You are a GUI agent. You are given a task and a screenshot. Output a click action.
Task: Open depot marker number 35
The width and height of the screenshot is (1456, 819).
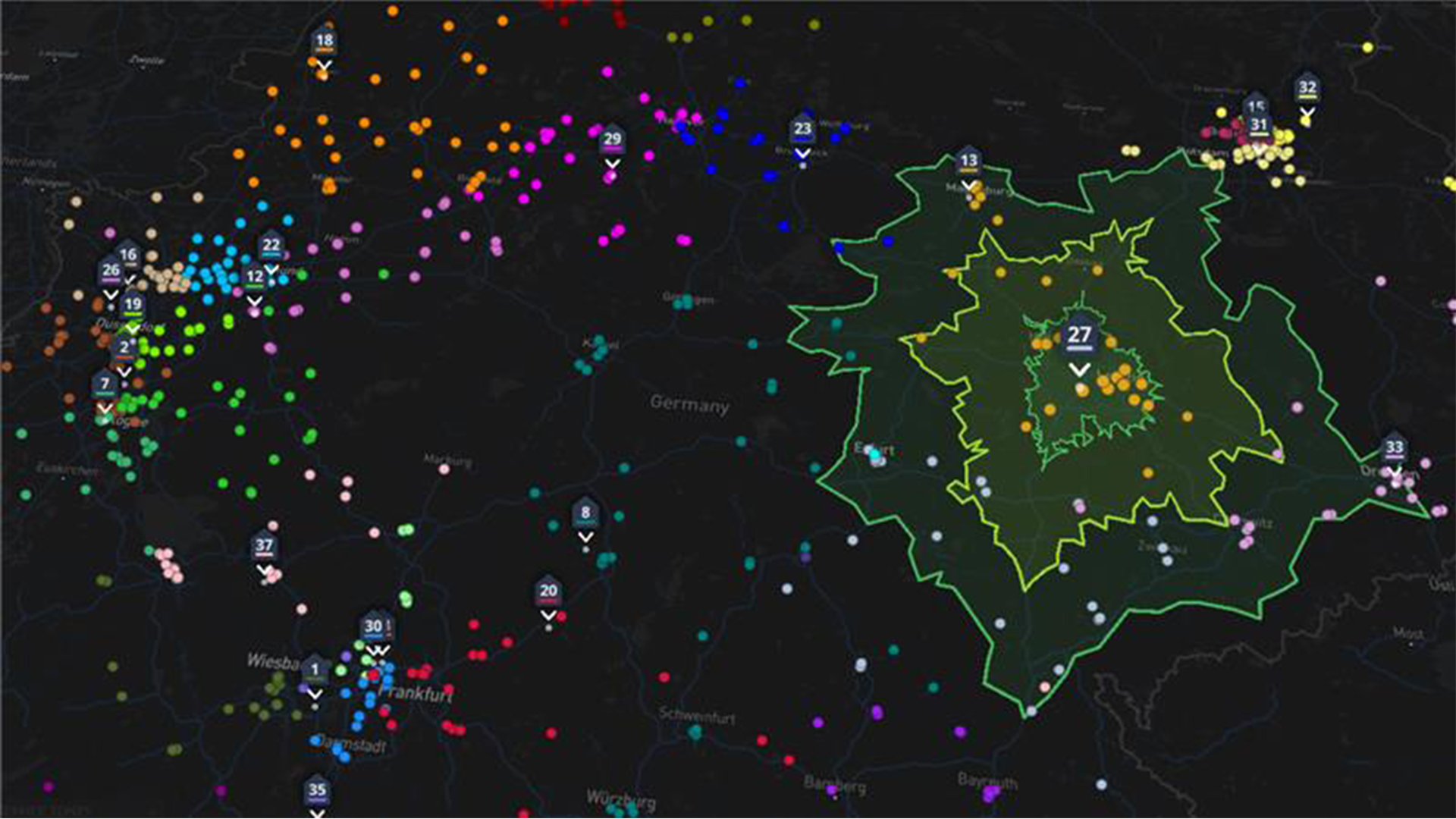coord(317,790)
